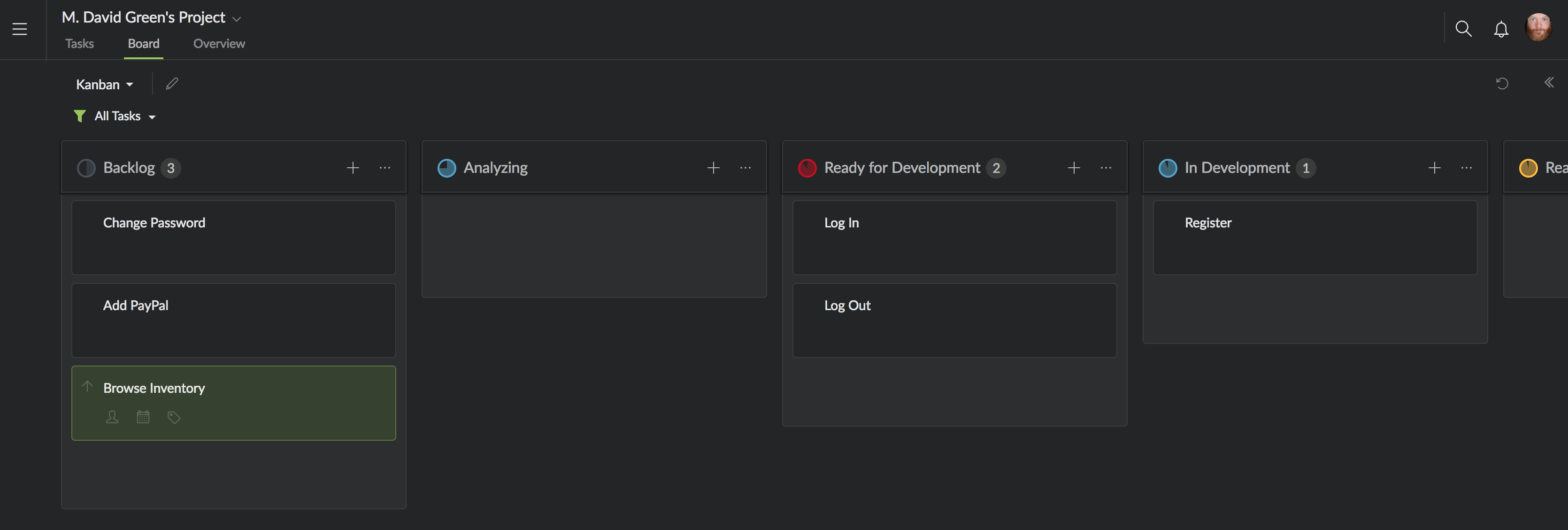Open the Log Out task card
The height and width of the screenshot is (530, 1568).
(954, 320)
